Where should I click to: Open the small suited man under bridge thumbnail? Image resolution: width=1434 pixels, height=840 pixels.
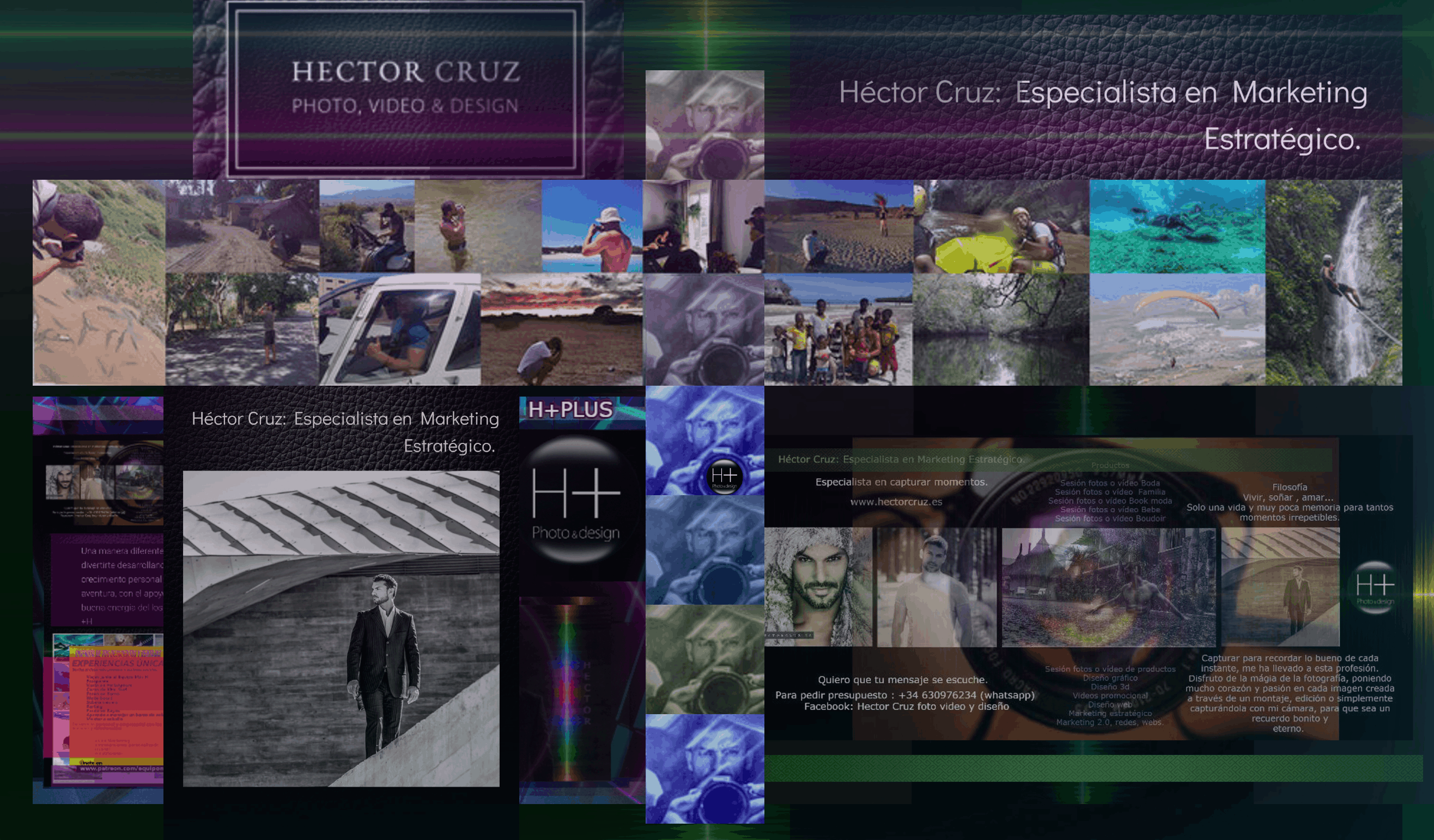[x=1280, y=587]
